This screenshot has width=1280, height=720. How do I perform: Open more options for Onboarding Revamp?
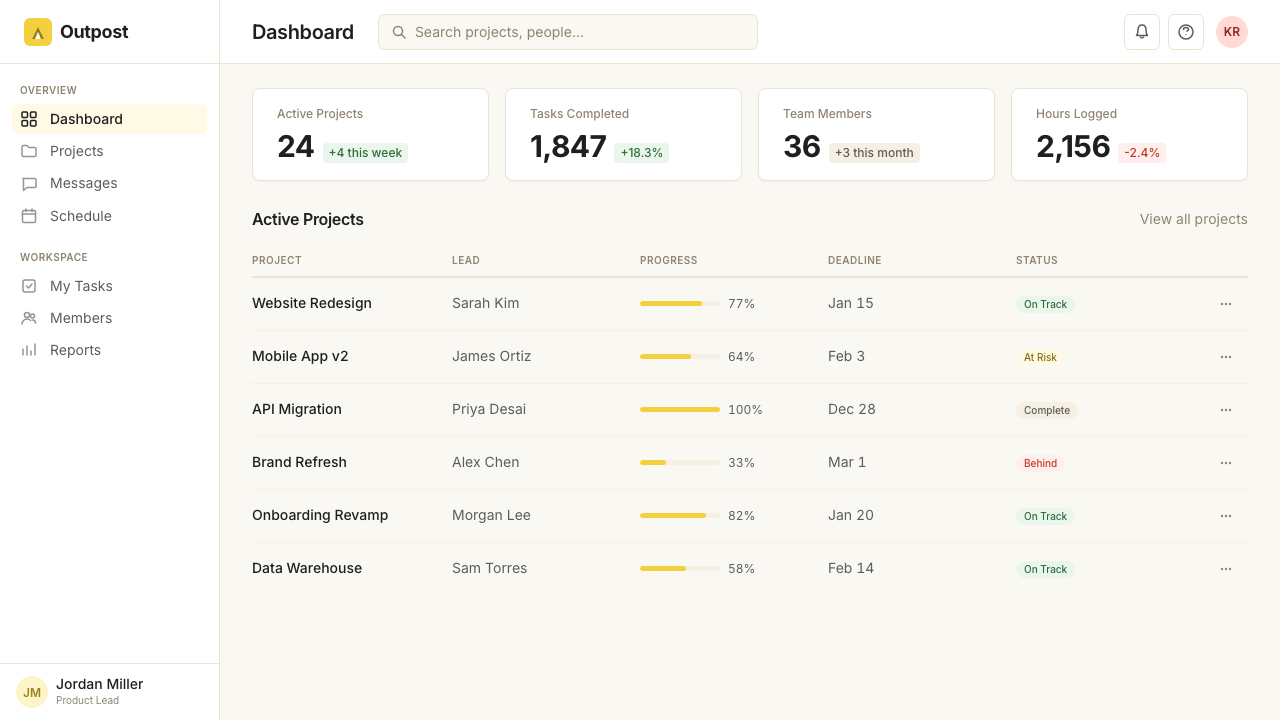pyautogui.click(x=1226, y=516)
